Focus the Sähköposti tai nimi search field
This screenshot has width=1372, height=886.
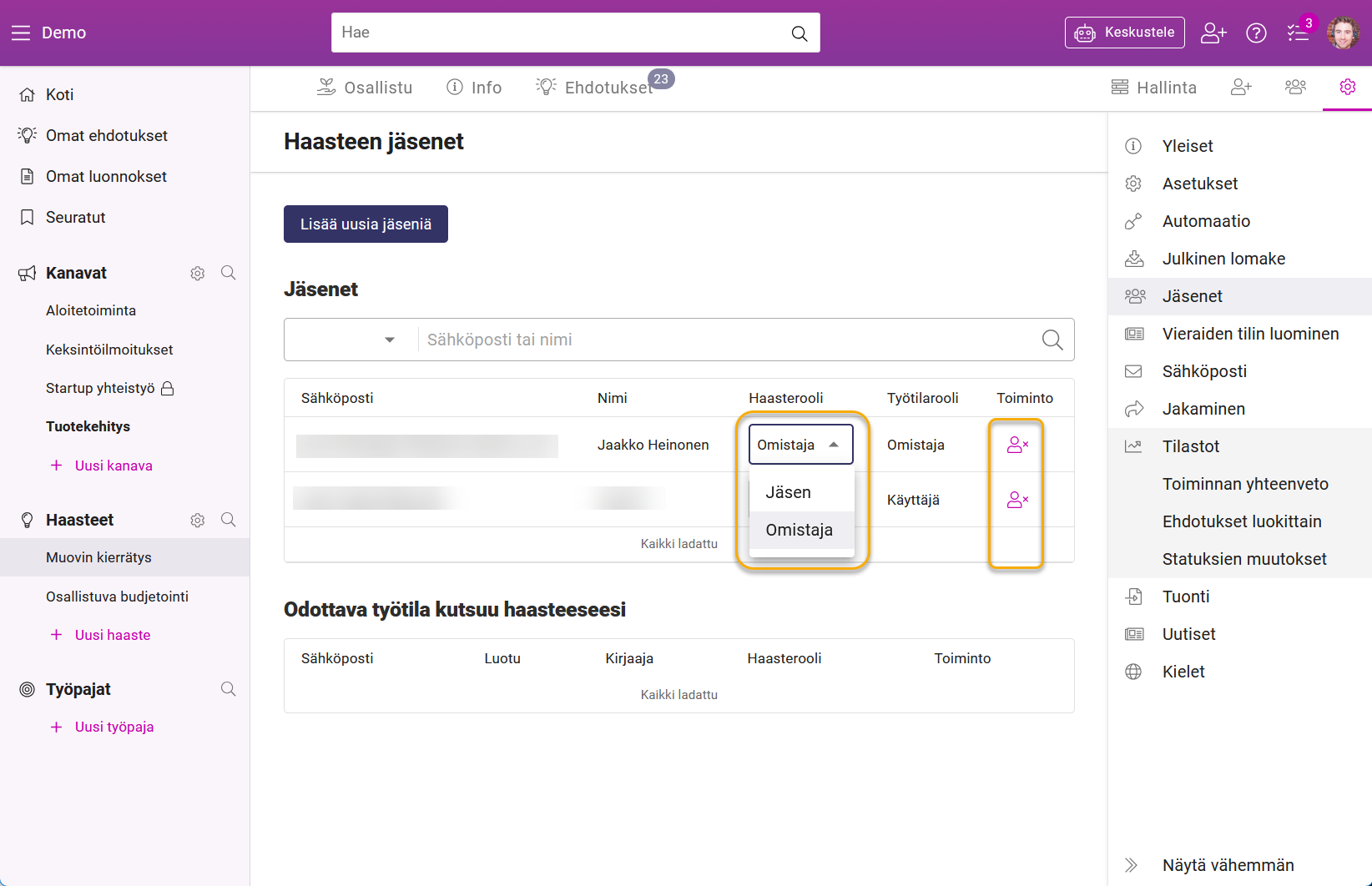point(726,340)
